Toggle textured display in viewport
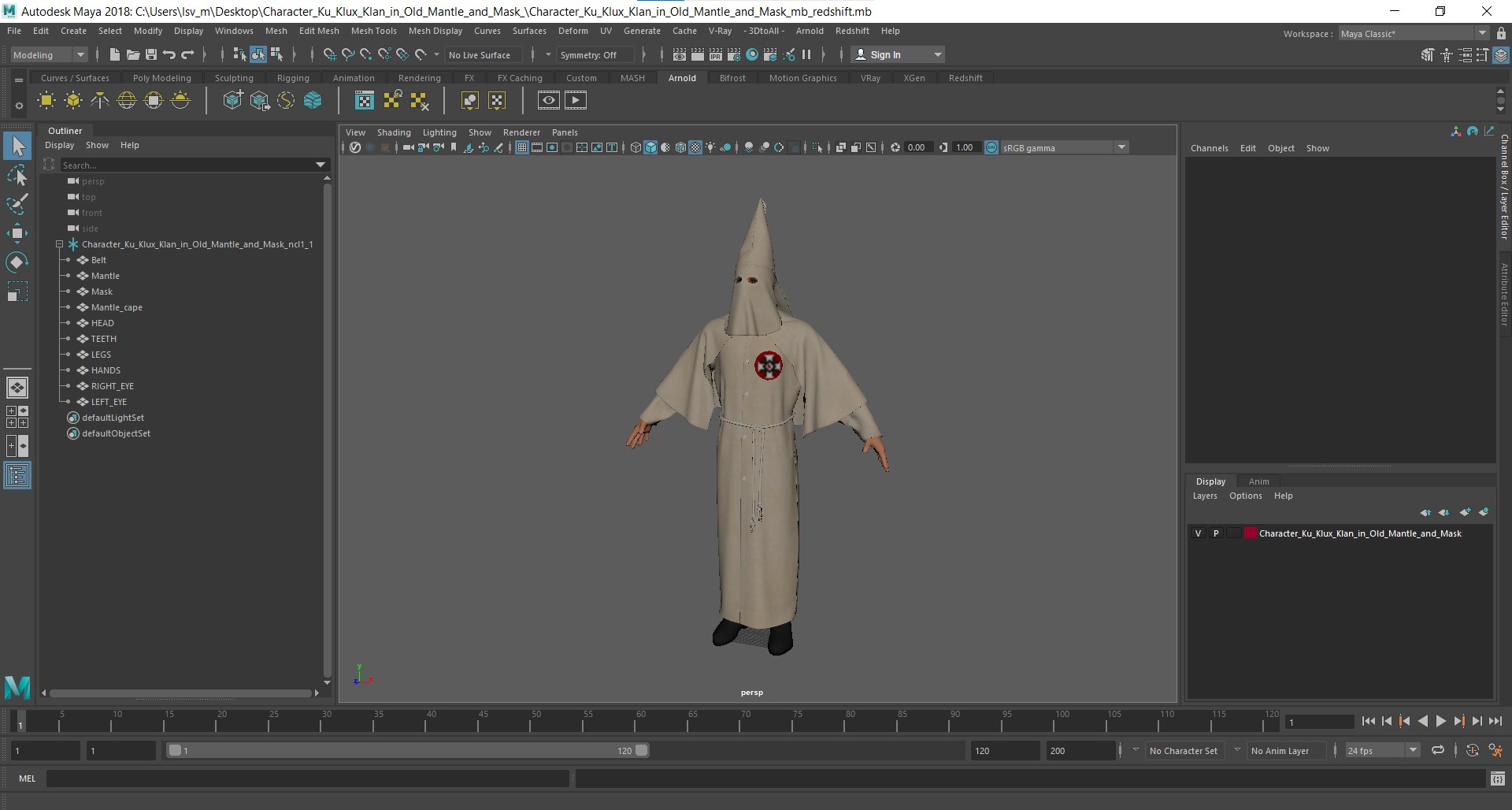Viewport: 1512px width, 810px height. coord(695,147)
